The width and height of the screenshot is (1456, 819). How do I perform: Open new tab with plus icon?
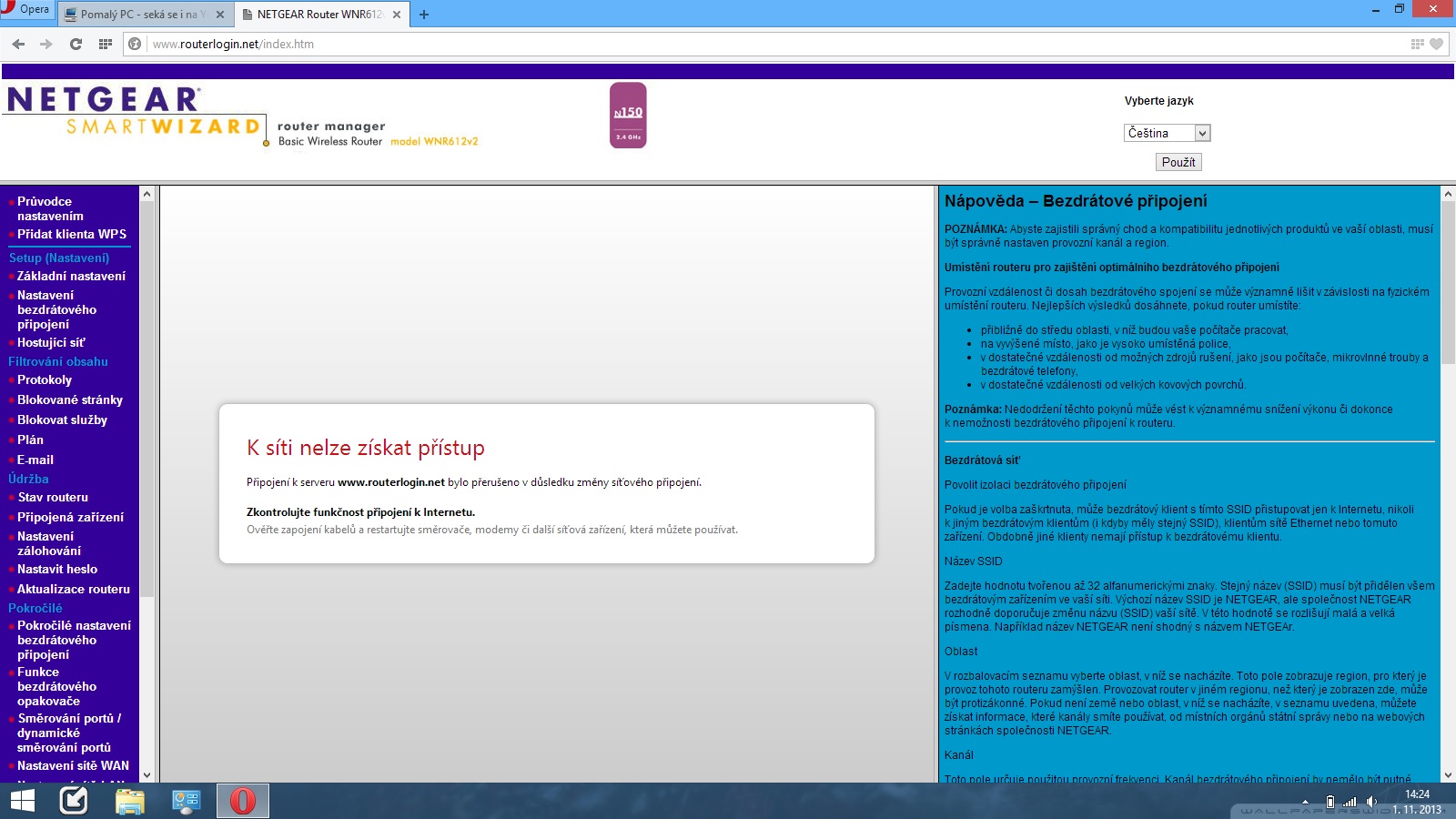424,15
